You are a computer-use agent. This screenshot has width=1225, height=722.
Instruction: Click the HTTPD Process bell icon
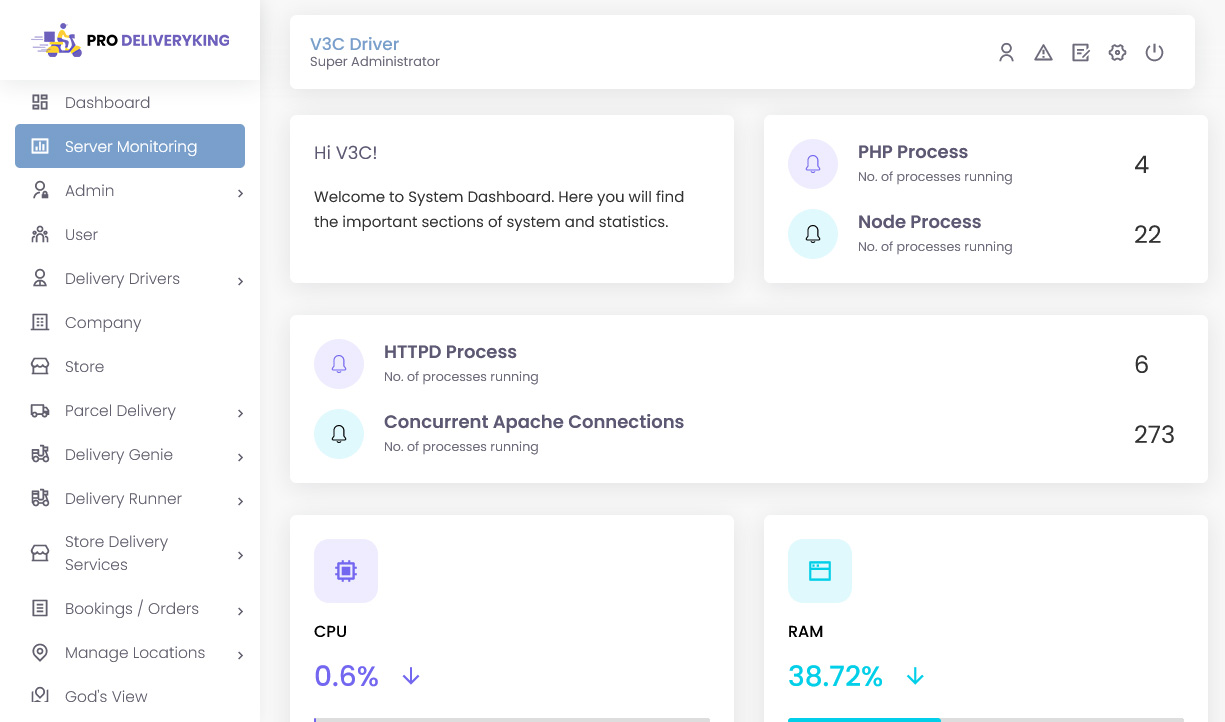click(339, 364)
